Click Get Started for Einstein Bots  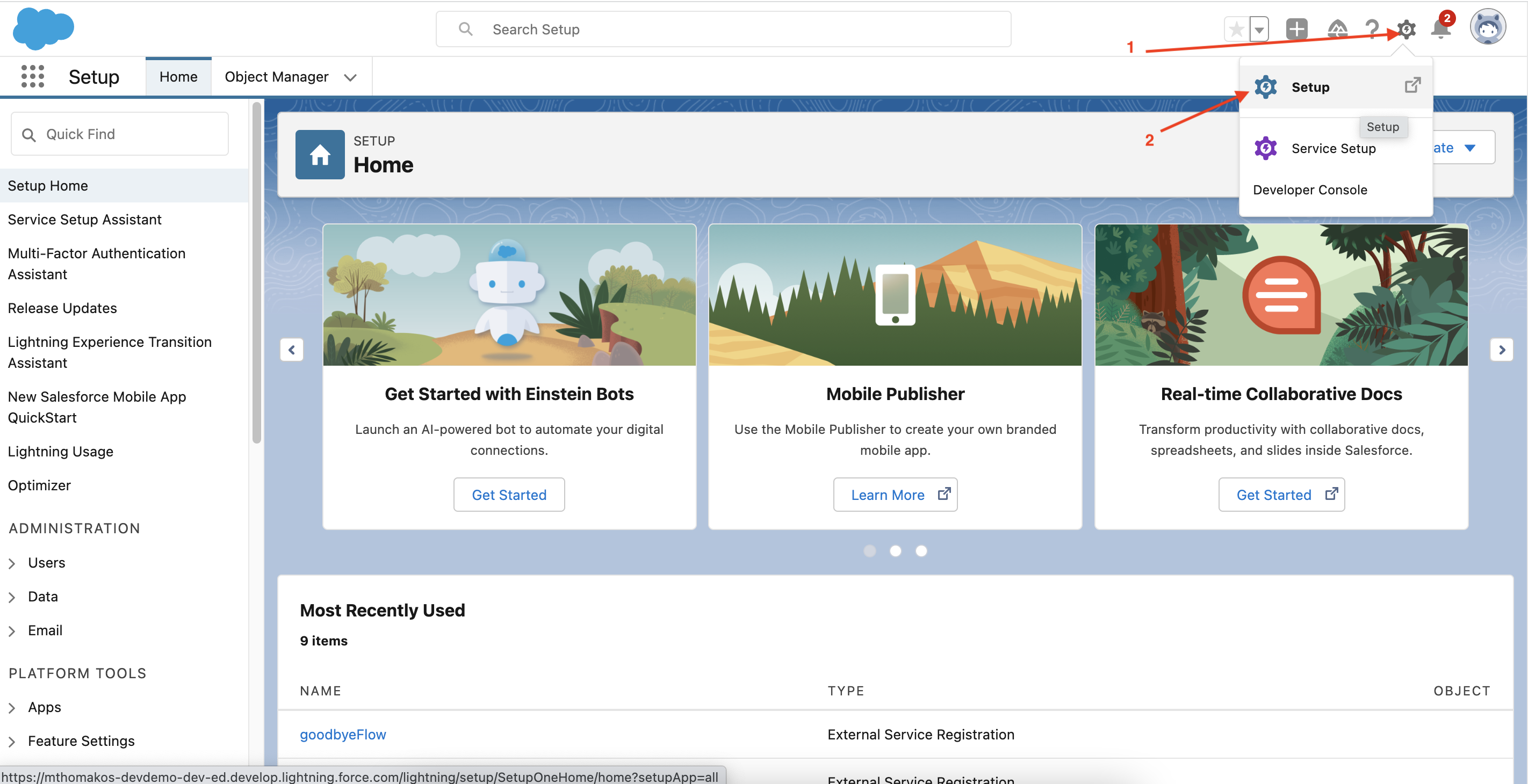pos(508,495)
